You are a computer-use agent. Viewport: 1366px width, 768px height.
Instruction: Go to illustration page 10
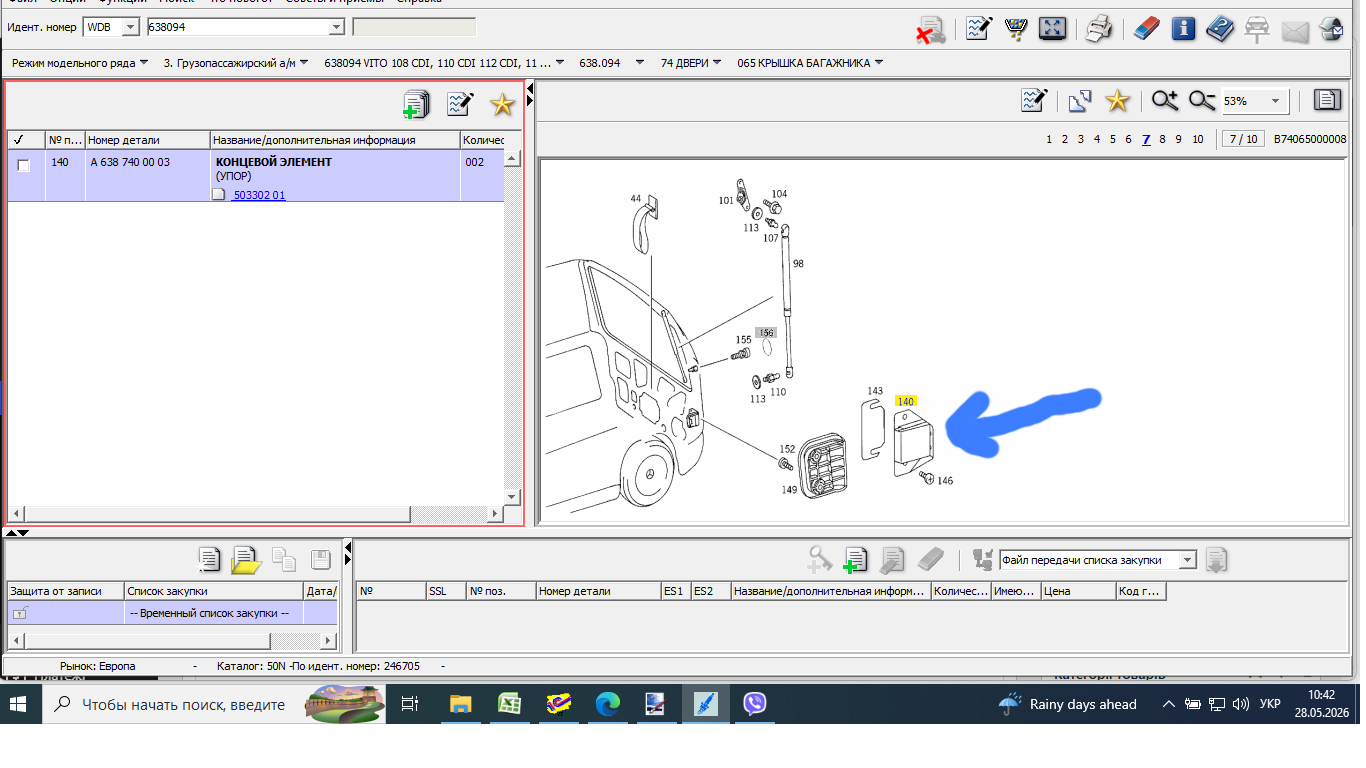(1198, 139)
